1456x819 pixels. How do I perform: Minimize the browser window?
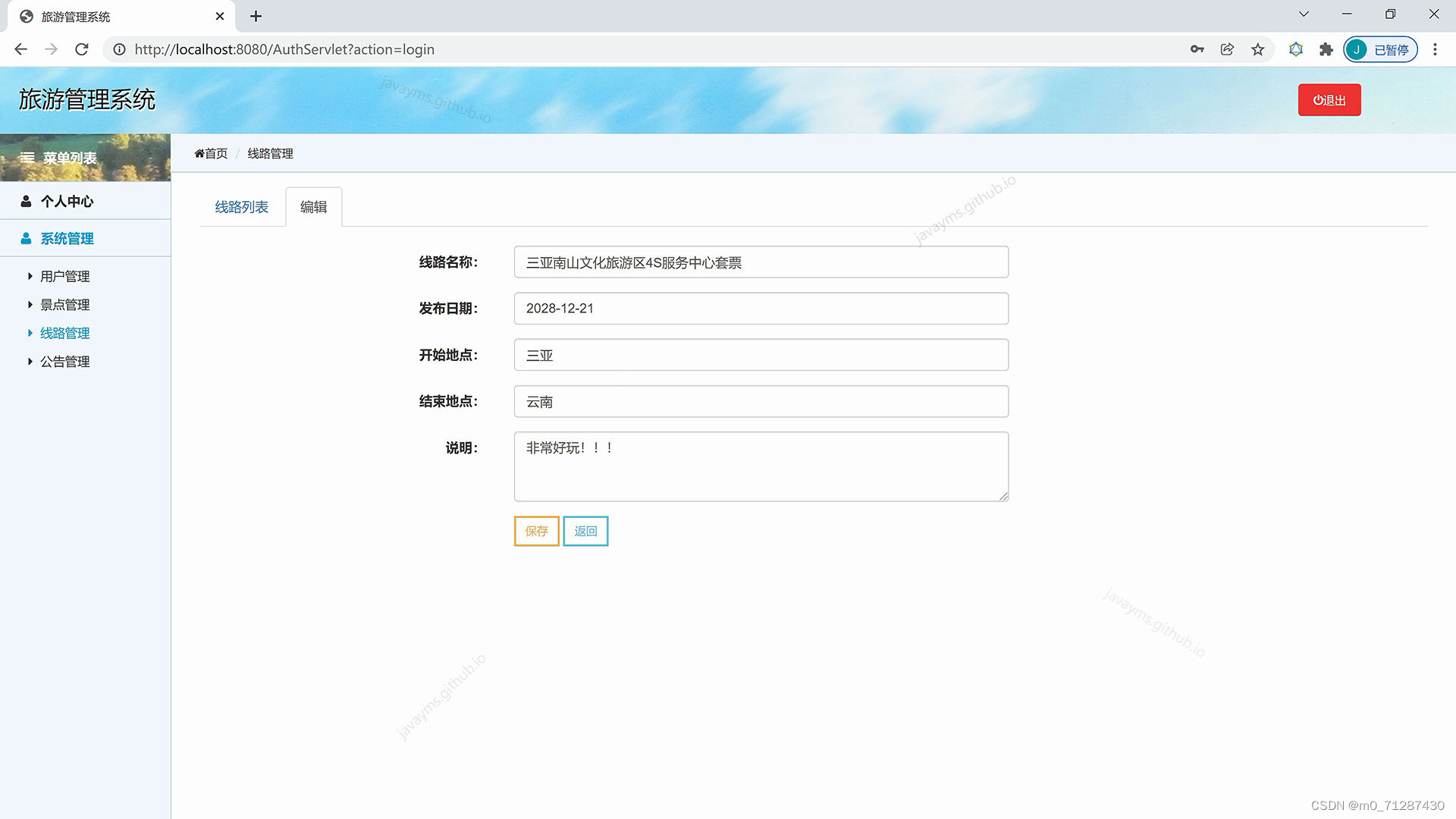[x=1347, y=14]
